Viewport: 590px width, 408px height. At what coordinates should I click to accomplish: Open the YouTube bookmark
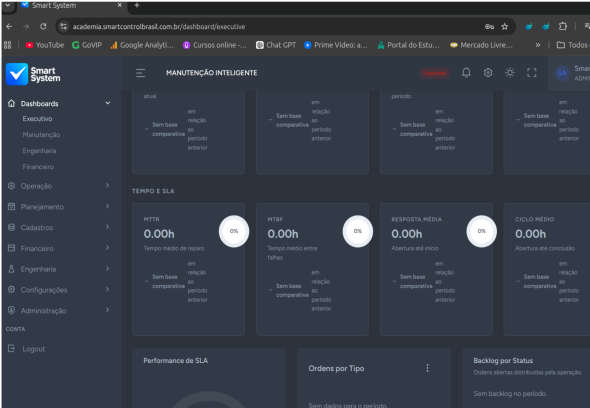click(x=45, y=45)
